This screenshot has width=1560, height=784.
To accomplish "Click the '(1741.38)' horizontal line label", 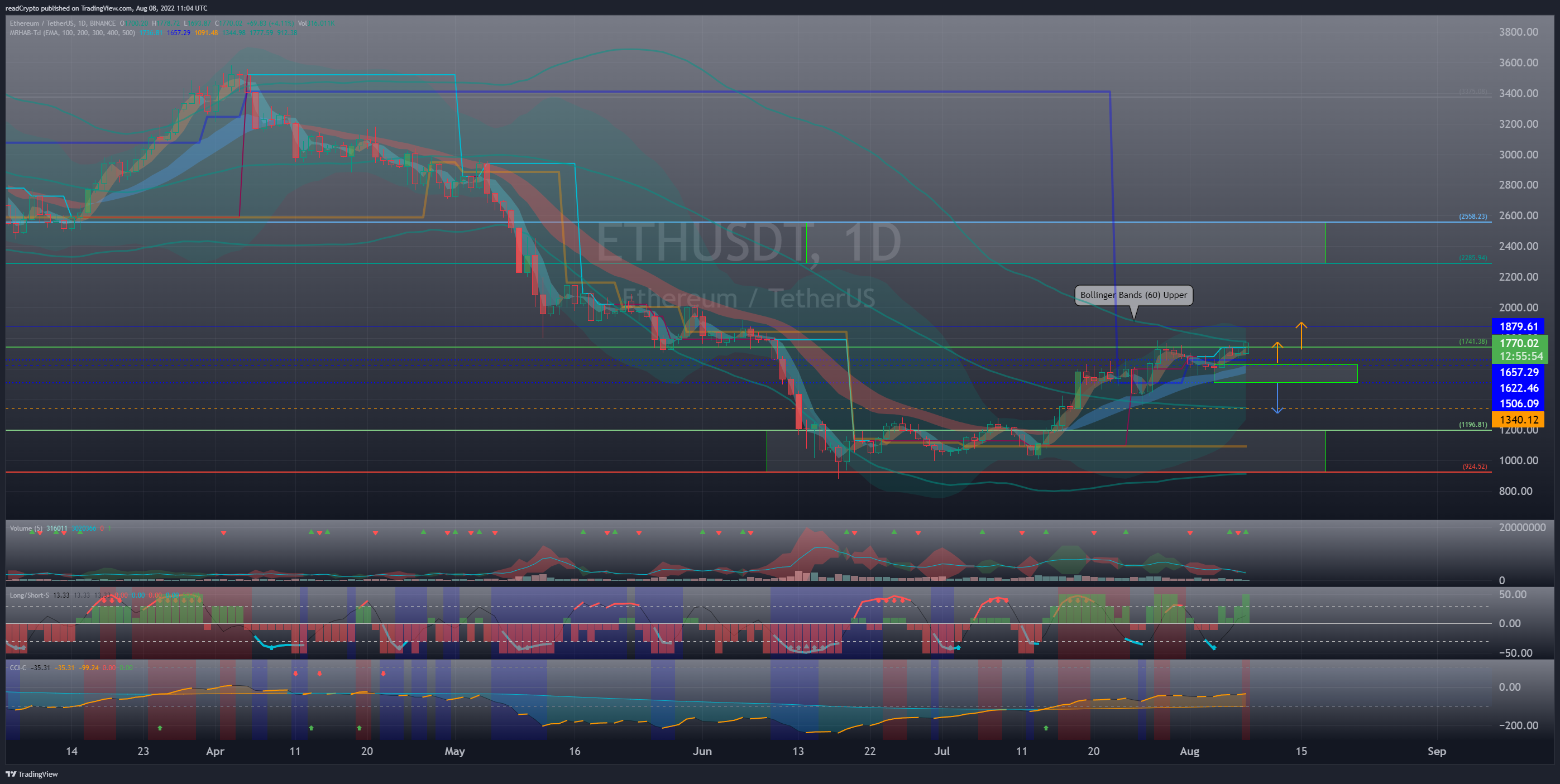I will click(x=1473, y=342).
